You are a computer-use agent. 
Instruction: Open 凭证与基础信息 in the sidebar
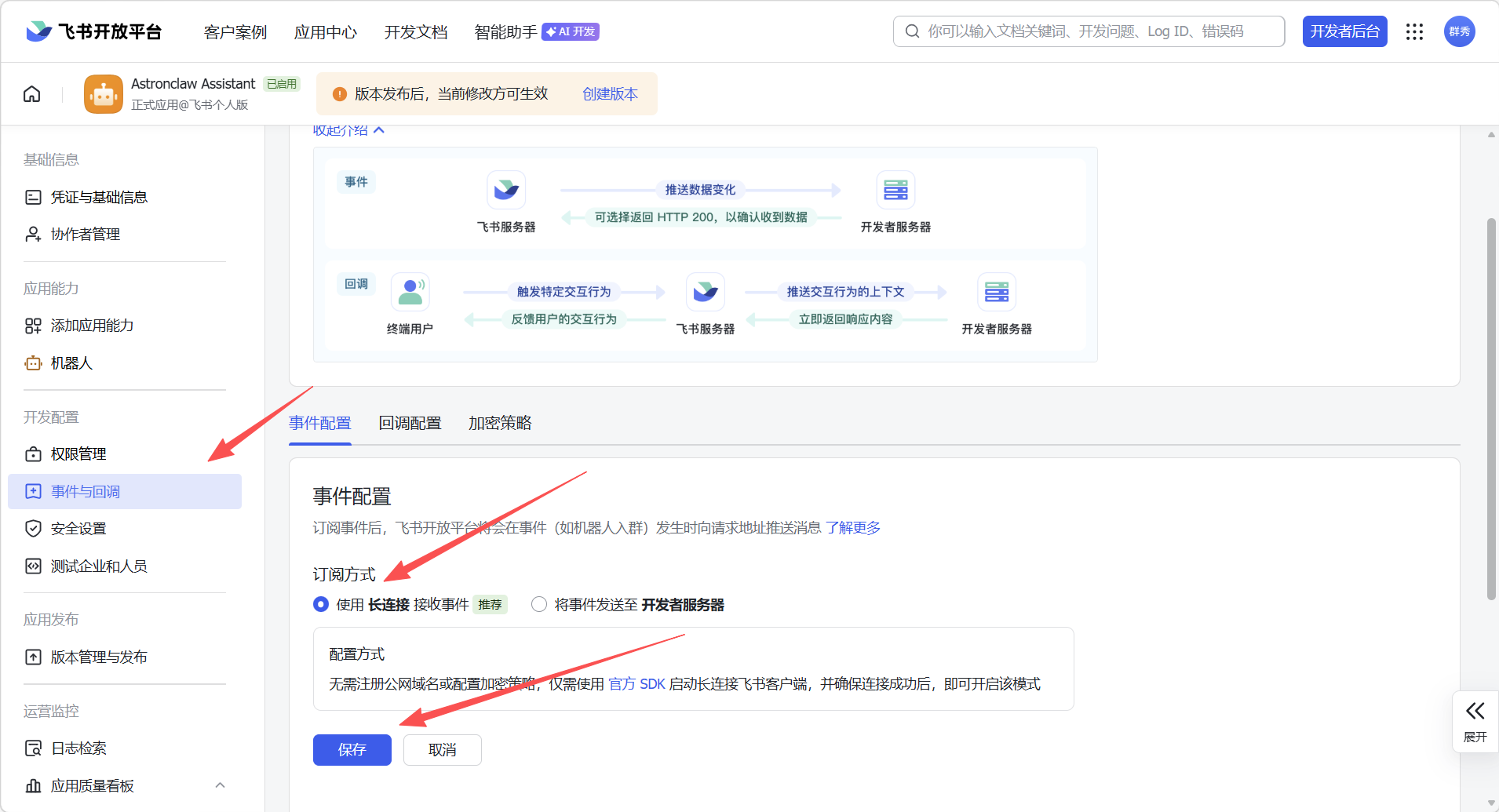click(x=100, y=197)
